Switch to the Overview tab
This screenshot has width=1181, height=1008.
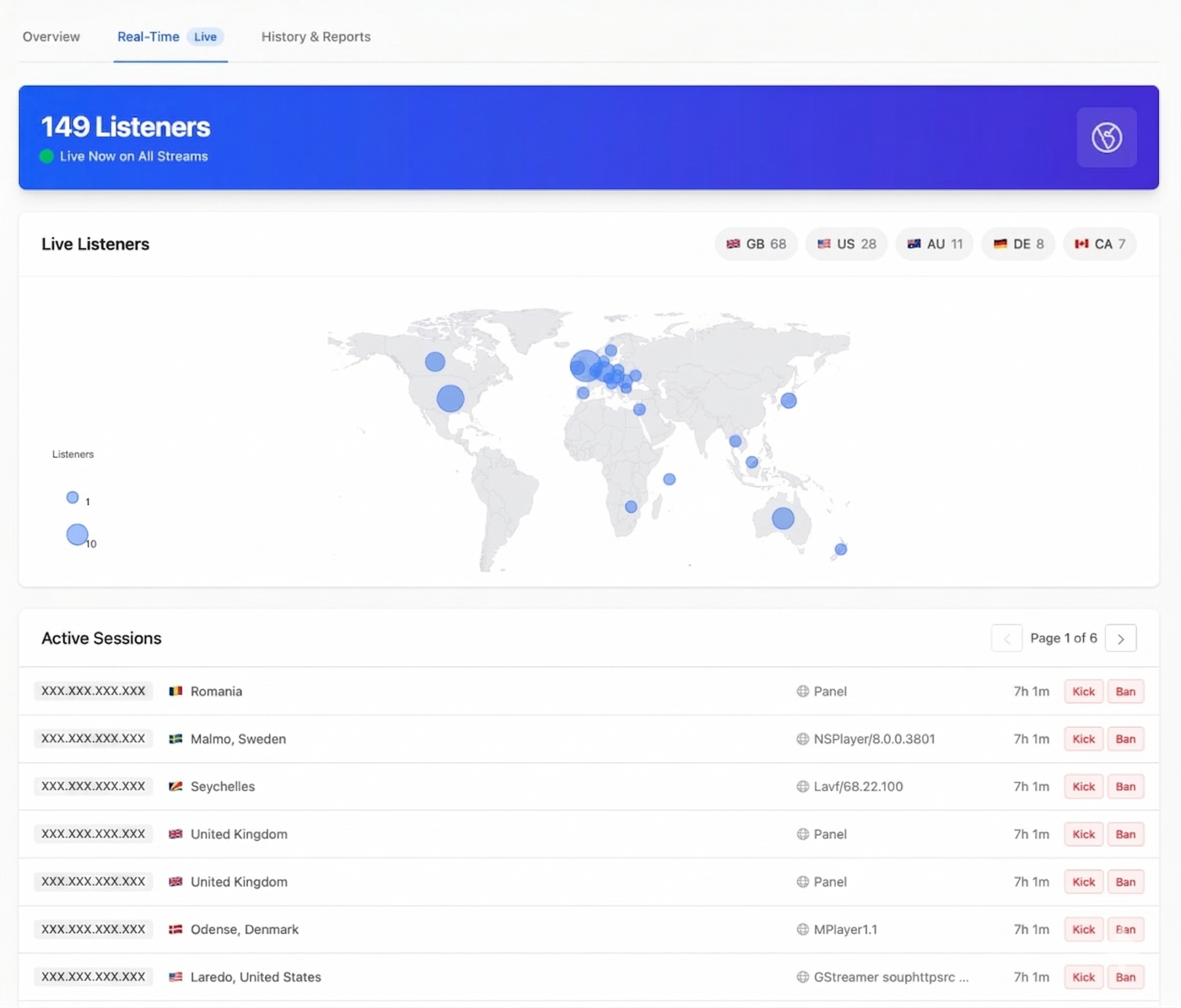point(51,37)
